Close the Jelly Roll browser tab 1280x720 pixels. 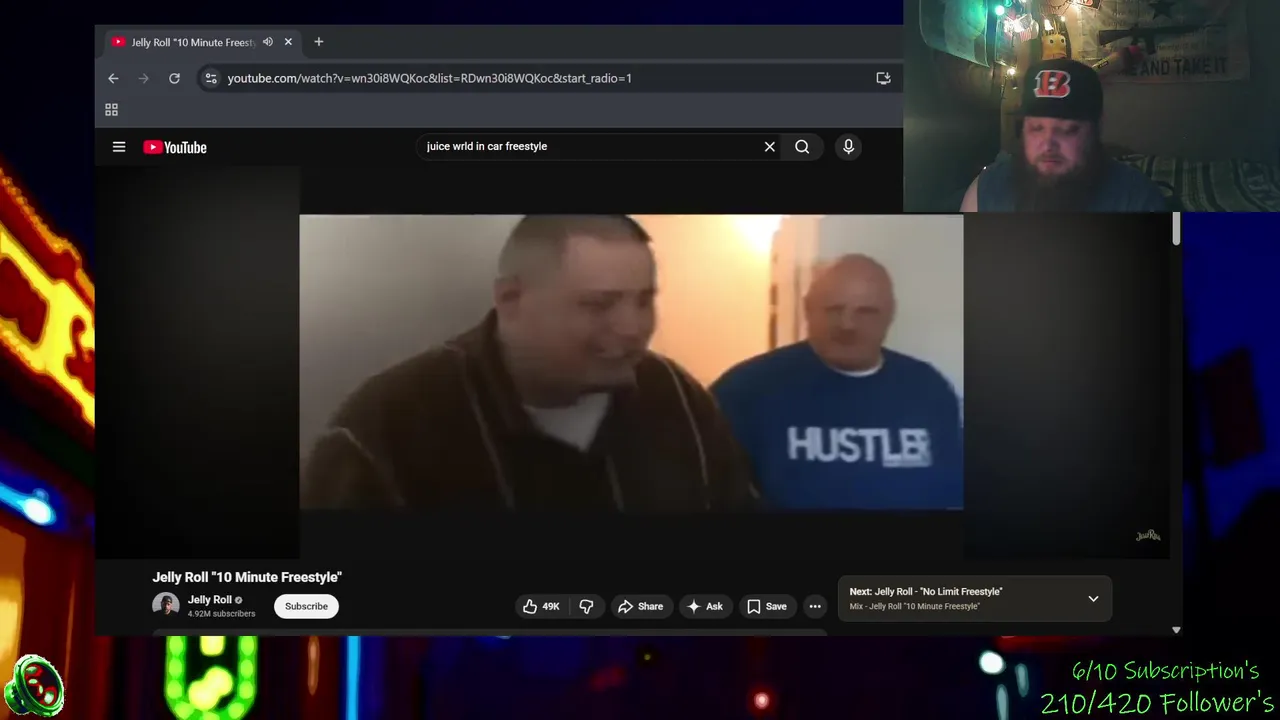point(288,42)
